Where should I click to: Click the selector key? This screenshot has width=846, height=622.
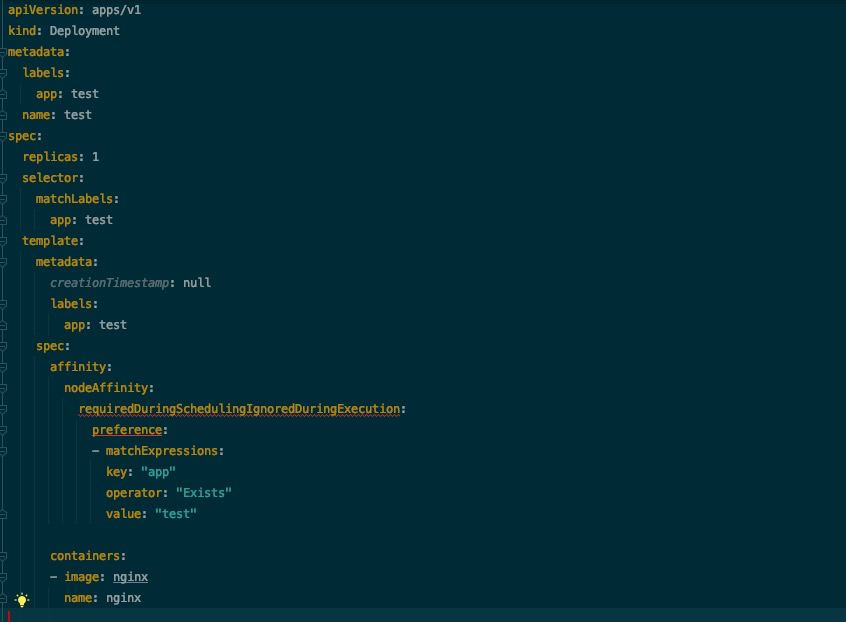(x=50, y=178)
